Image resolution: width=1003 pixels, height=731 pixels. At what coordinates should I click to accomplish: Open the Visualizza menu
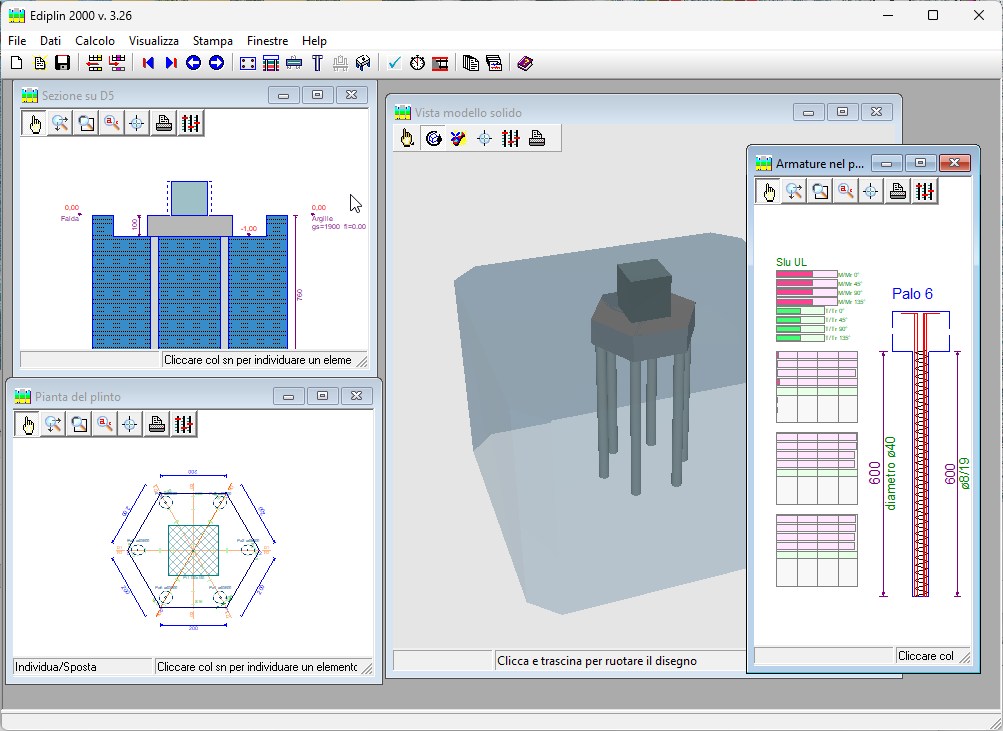tap(154, 41)
